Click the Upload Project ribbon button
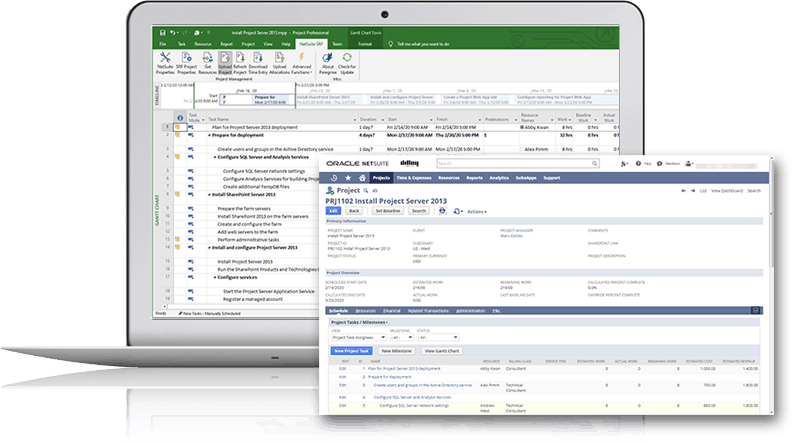This screenshot has width=792, height=443. [225, 63]
